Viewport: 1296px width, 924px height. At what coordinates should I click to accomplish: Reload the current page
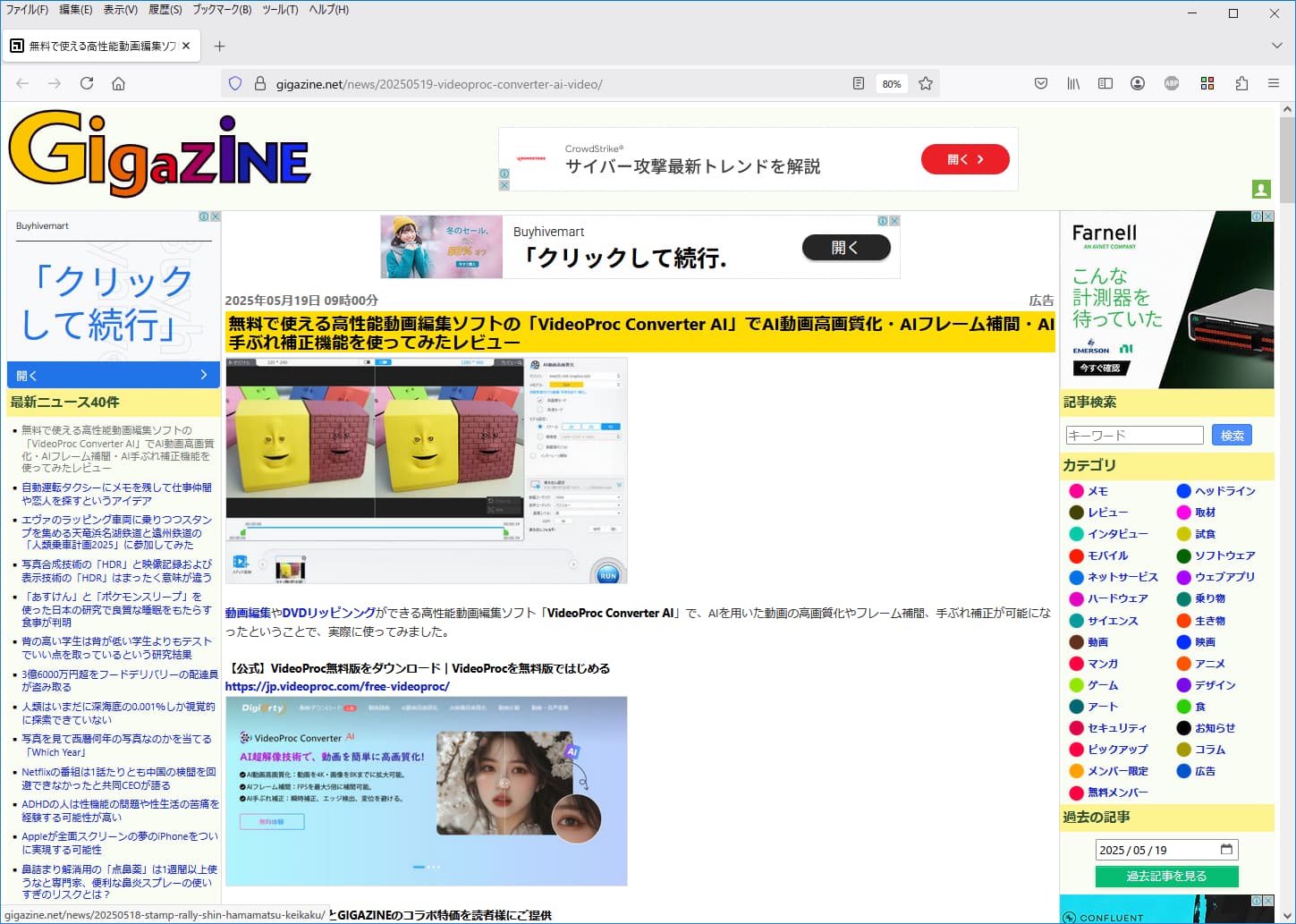pos(87,83)
